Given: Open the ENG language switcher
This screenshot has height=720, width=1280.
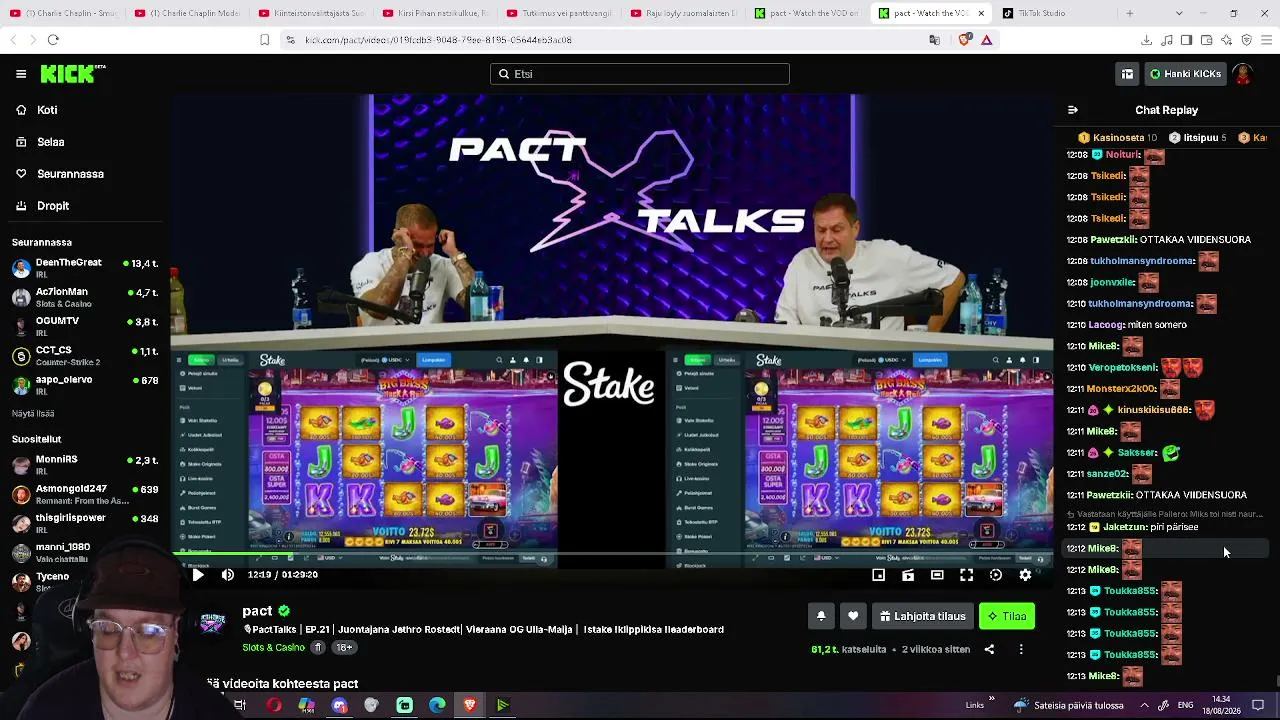Looking at the screenshot, I should (x=1185, y=705).
